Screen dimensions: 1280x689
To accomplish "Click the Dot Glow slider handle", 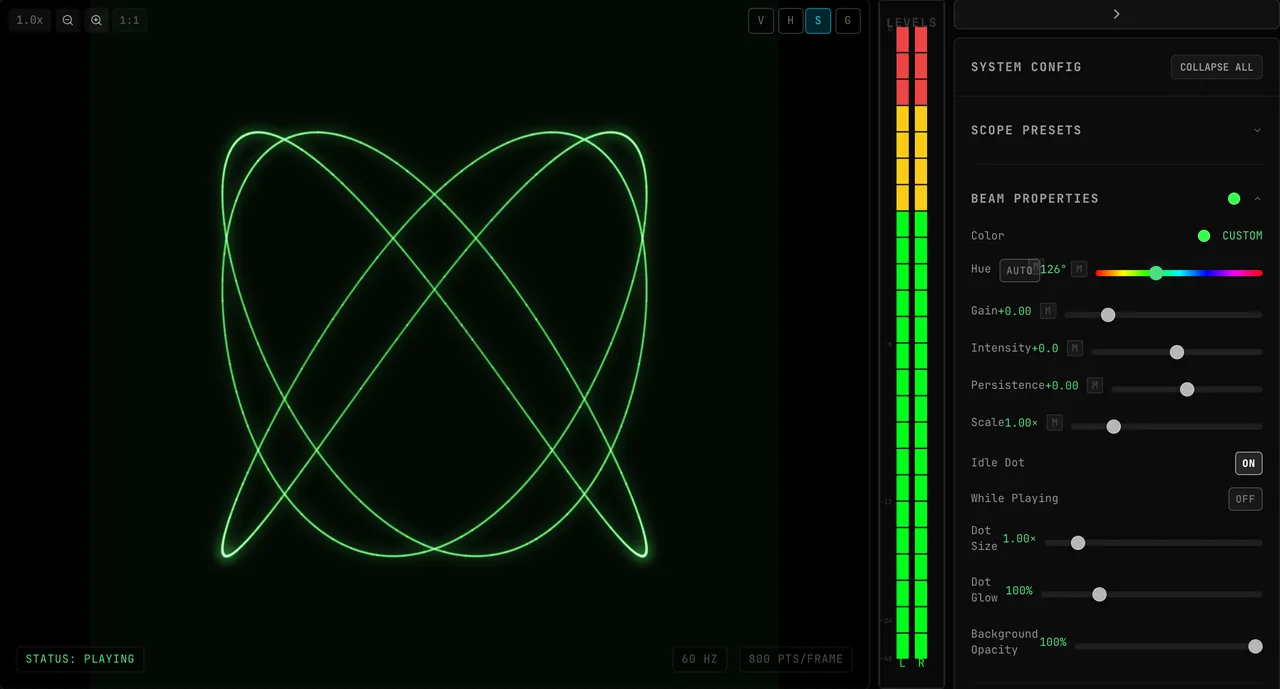I will click(1100, 594).
